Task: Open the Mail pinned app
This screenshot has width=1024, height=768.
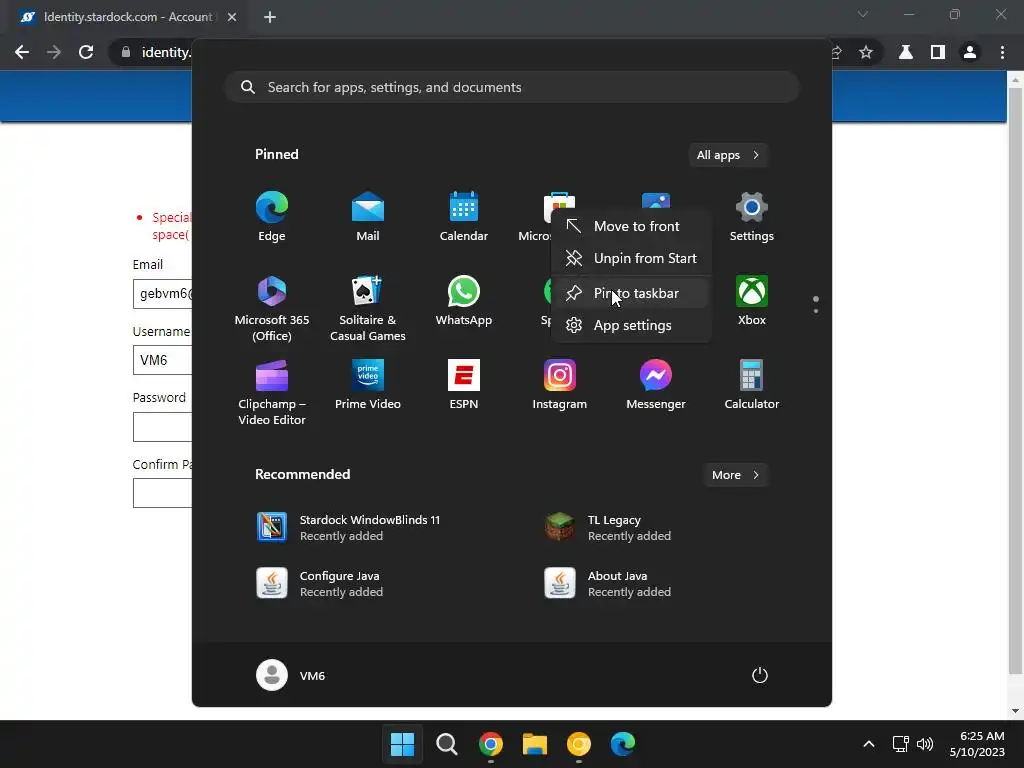Action: click(368, 217)
